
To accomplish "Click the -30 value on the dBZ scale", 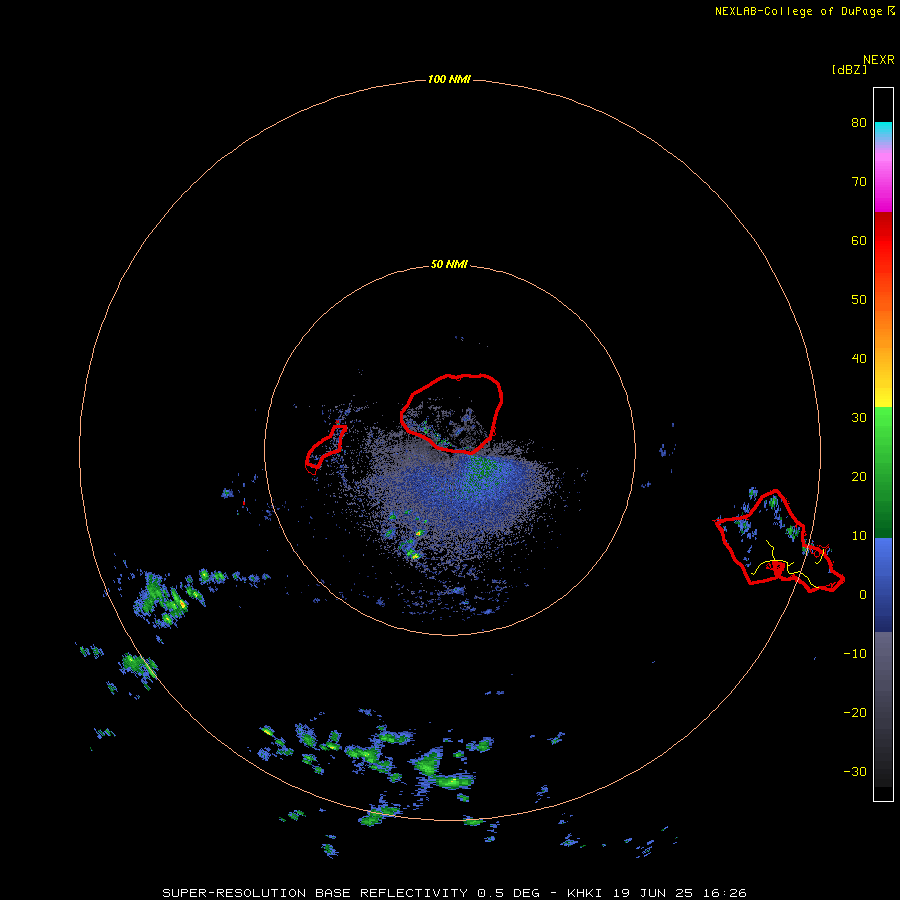I will tap(855, 771).
